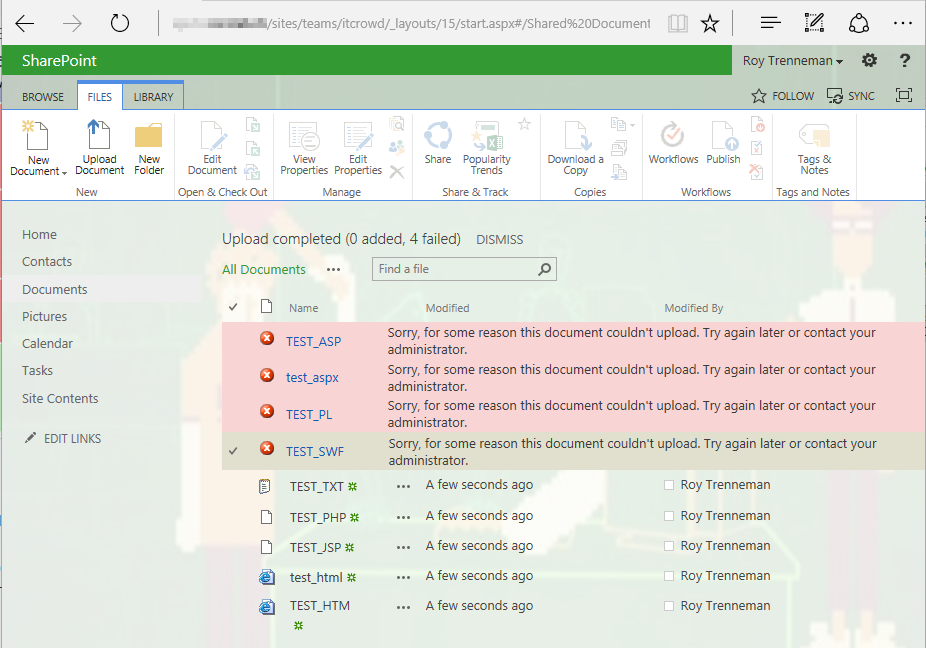
Task: Switch to the BROWSE ribbon tab
Action: click(x=43, y=97)
